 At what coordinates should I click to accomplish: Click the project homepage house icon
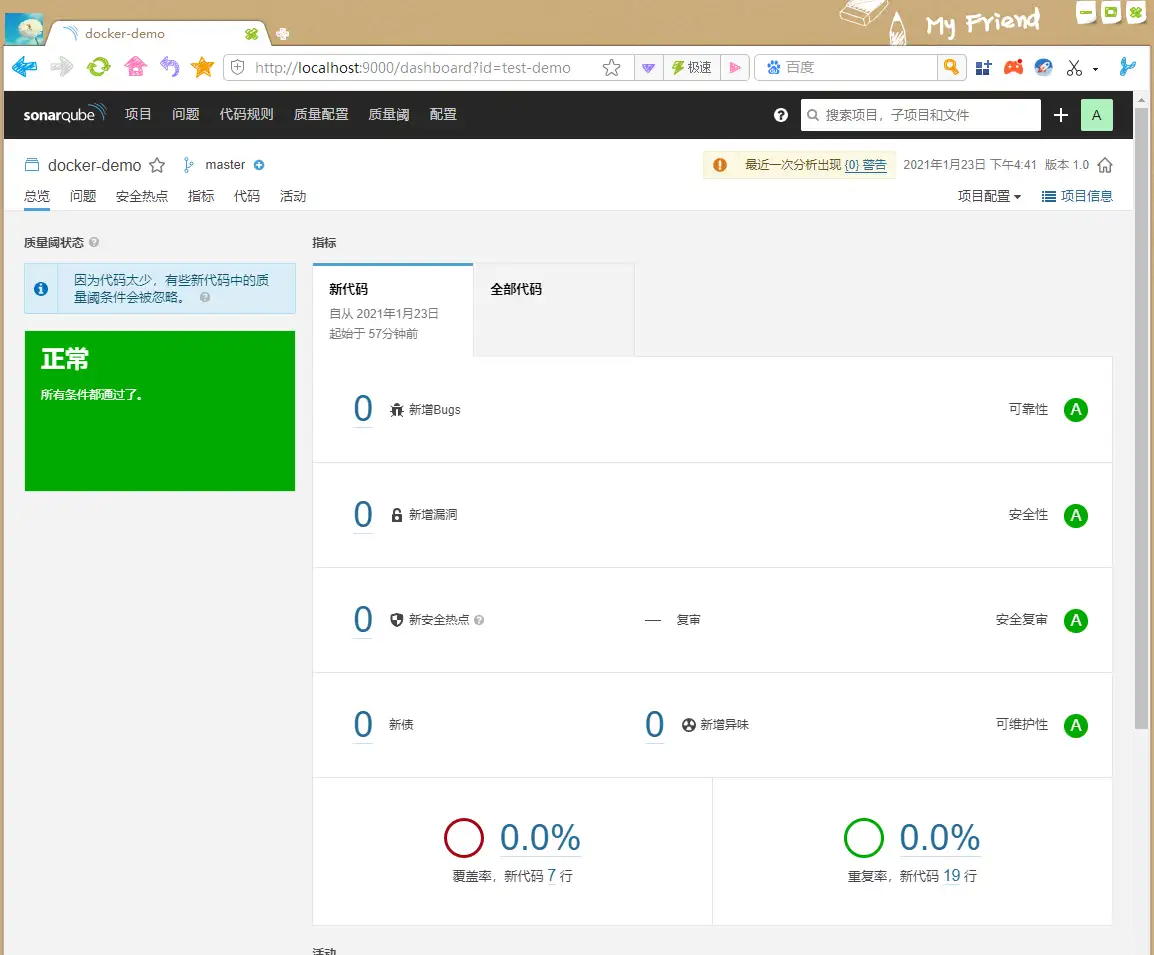pos(1105,165)
